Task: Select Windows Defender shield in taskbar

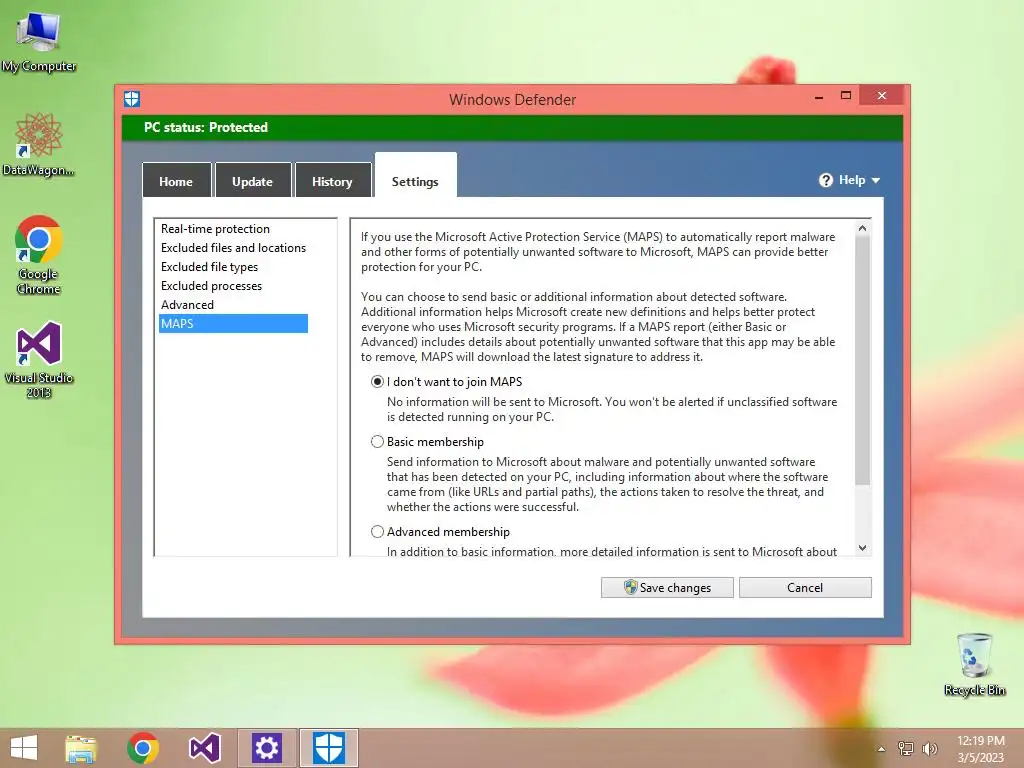Action: click(328, 748)
